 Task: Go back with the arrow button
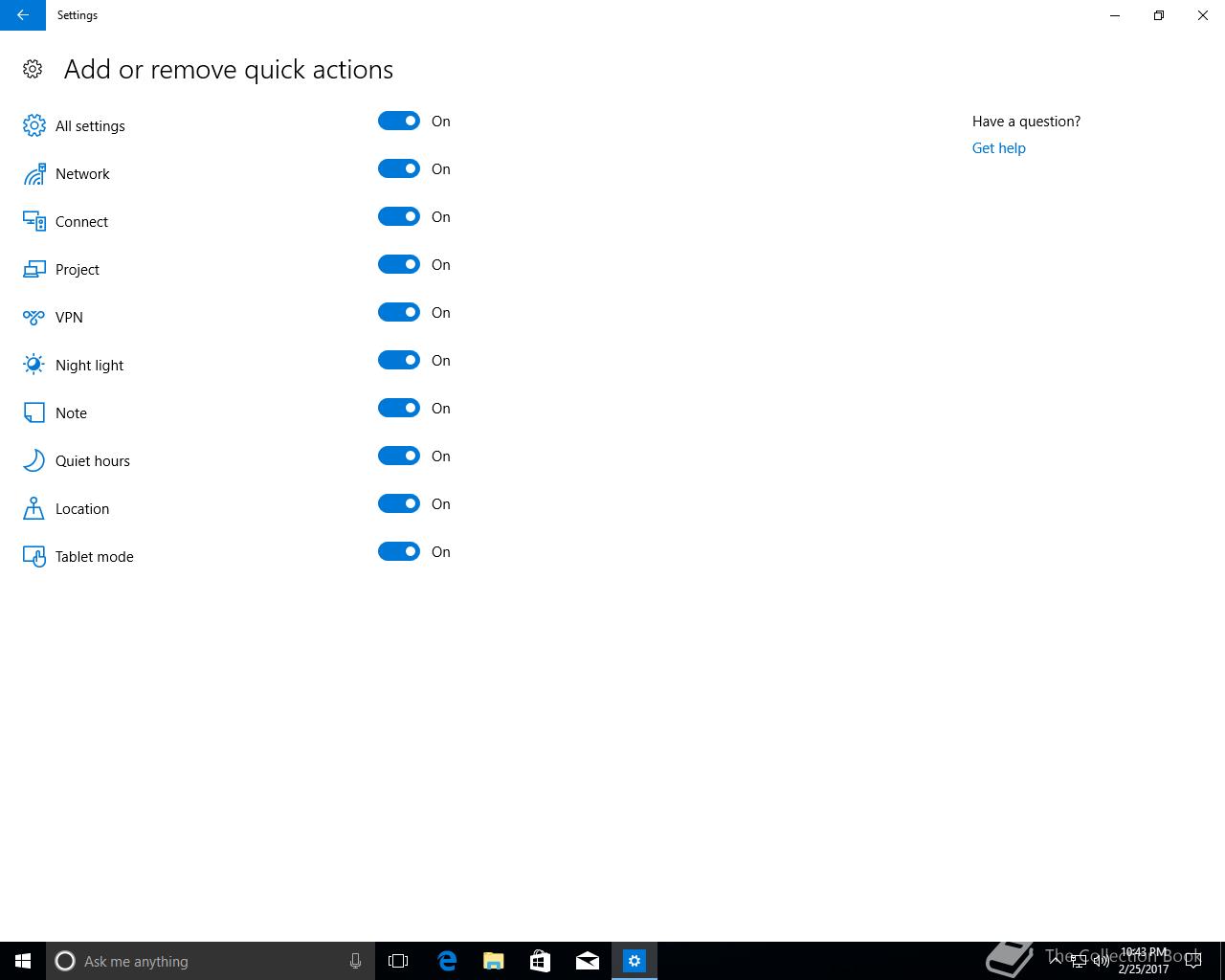click(x=23, y=15)
